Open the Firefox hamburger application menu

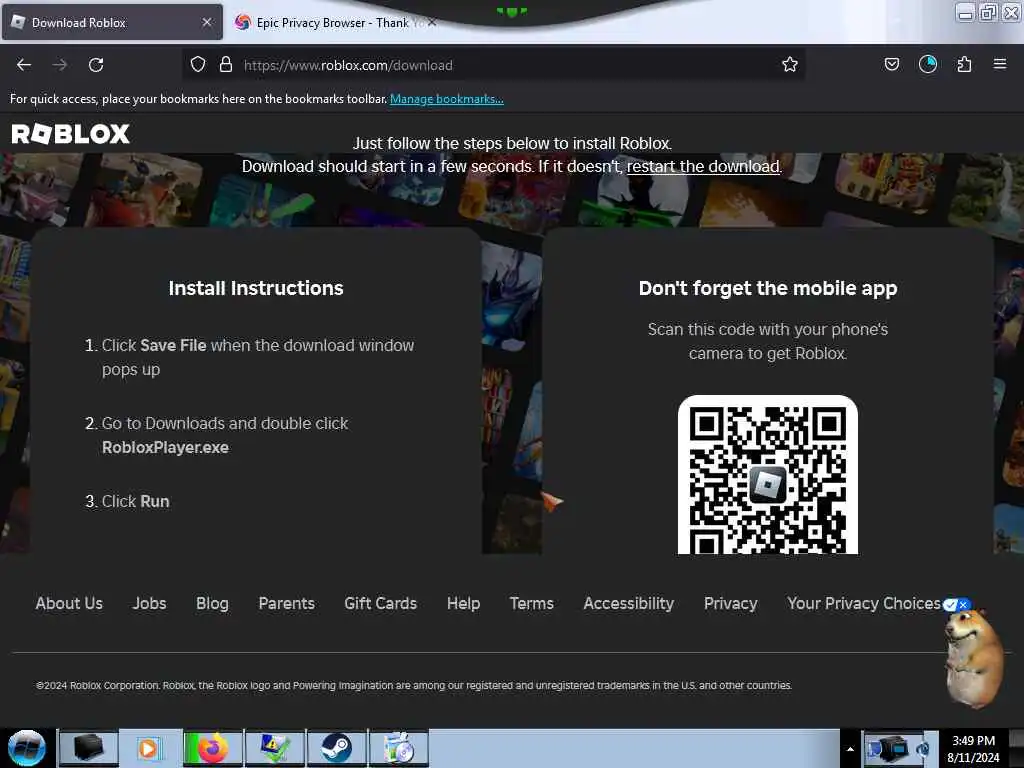click(x=1000, y=64)
